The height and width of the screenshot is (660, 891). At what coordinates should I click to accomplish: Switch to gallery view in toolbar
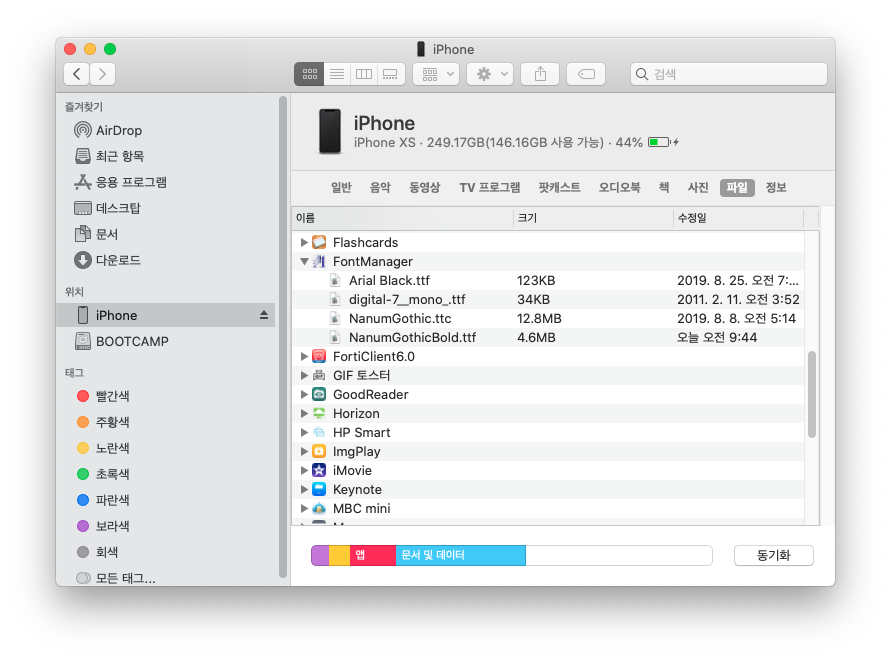[x=390, y=74]
